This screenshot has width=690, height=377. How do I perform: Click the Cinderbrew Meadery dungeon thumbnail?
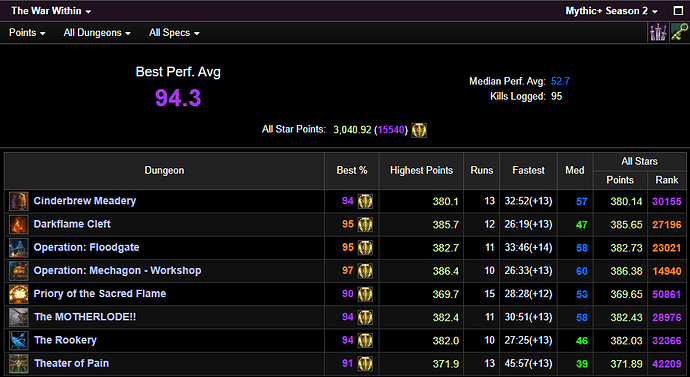[19, 201]
